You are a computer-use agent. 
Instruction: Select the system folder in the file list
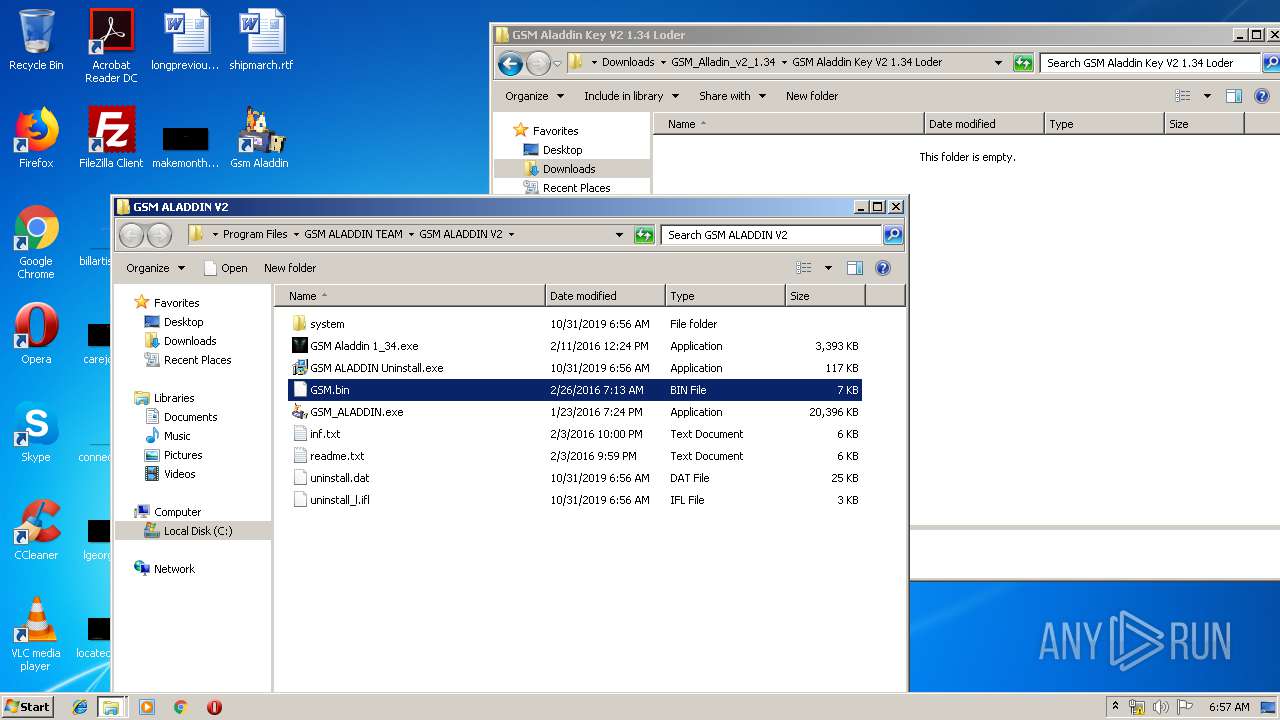(327, 324)
